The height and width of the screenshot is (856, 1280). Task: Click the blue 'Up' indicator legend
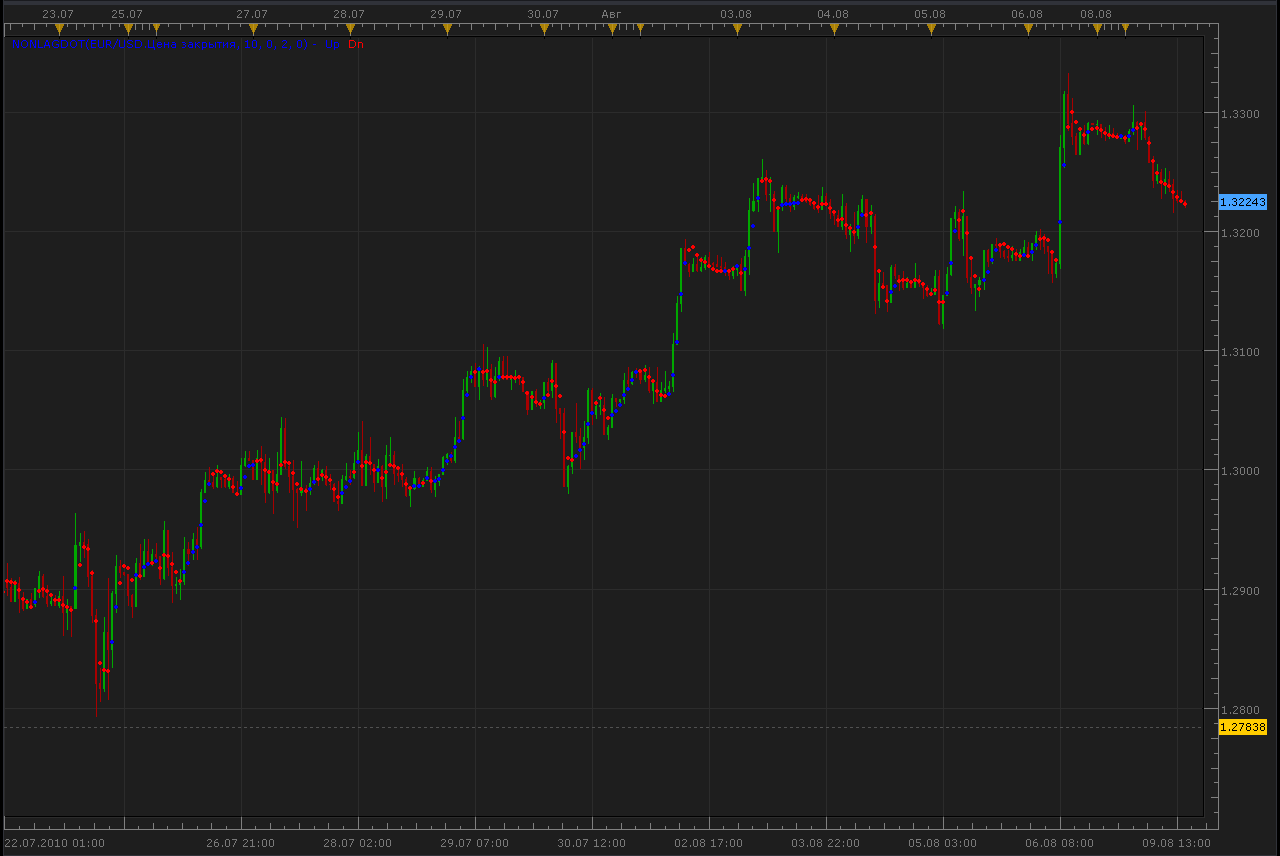pyautogui.click(x=332, y=44)
